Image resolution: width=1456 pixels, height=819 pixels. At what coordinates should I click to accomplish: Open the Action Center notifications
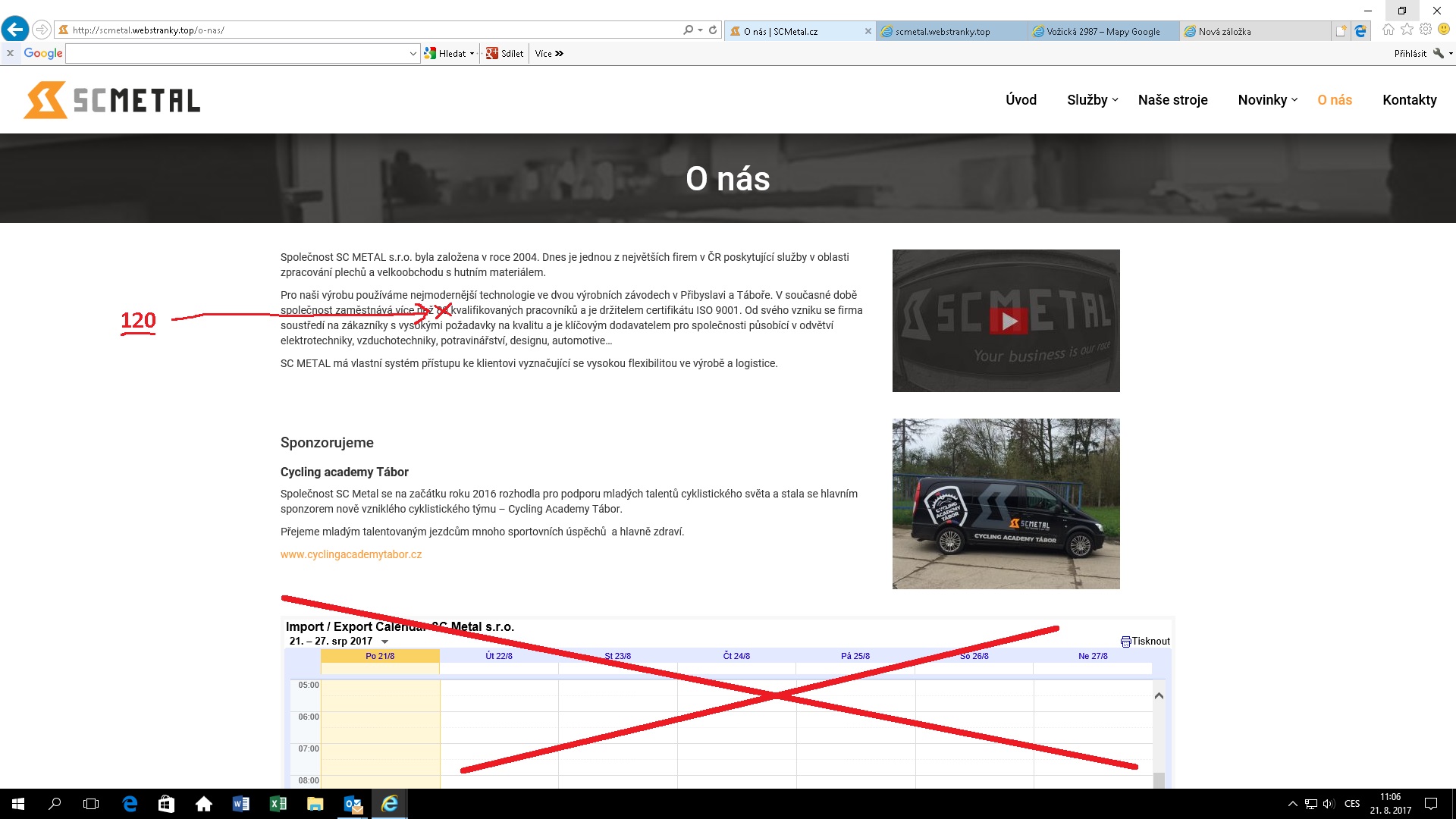pyautogui.click(x=1431, y=804)
